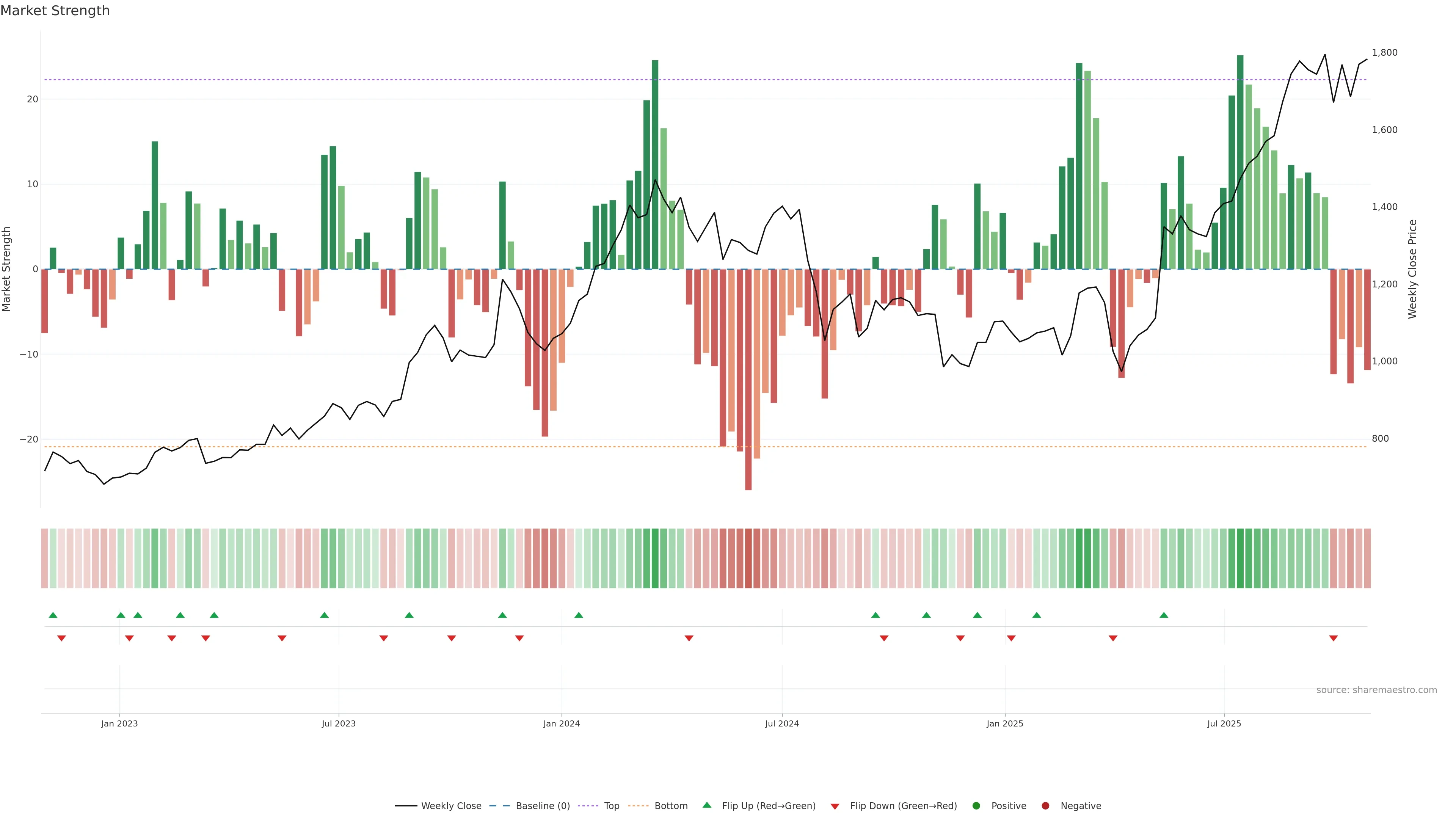Click the Market Strength chart title
Image resolution: width=1456 pixels, height=819 pixels.
pyautogui.click(x=55, y=11)
